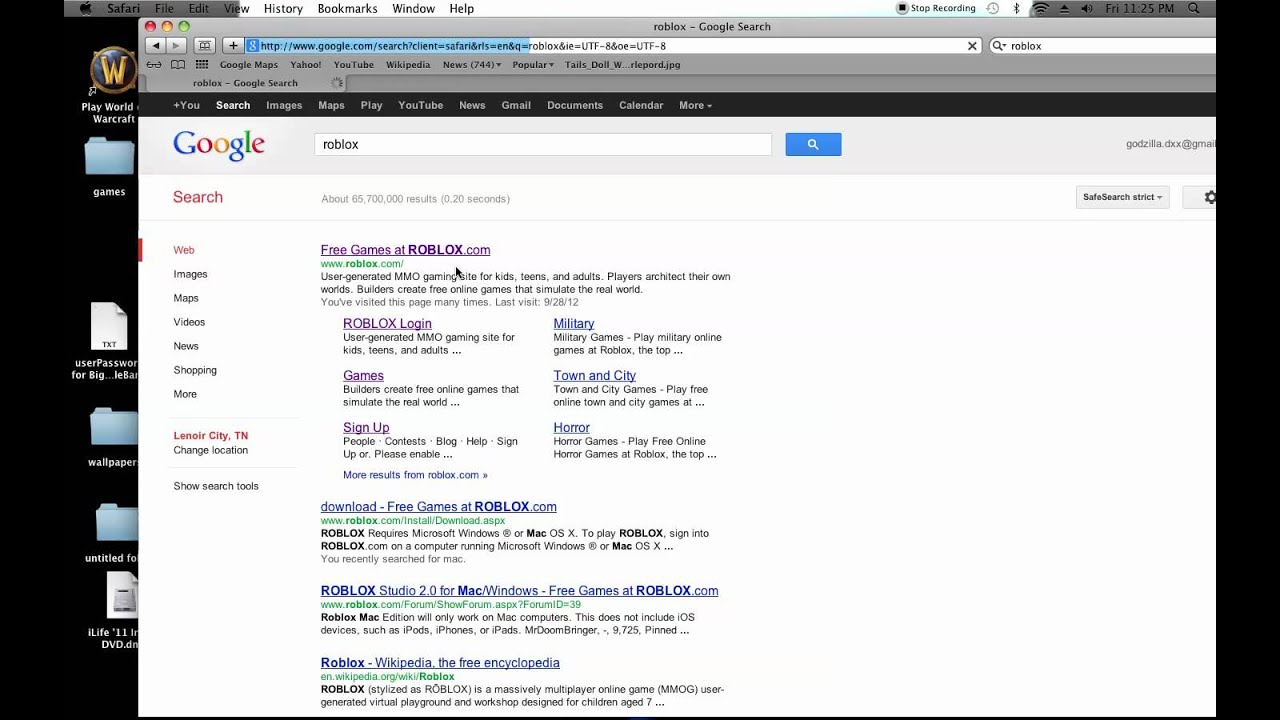The width and height of the screenshot is (1280, 720).
Task: Open the Safari menu
Action: (x=123, y=8)
